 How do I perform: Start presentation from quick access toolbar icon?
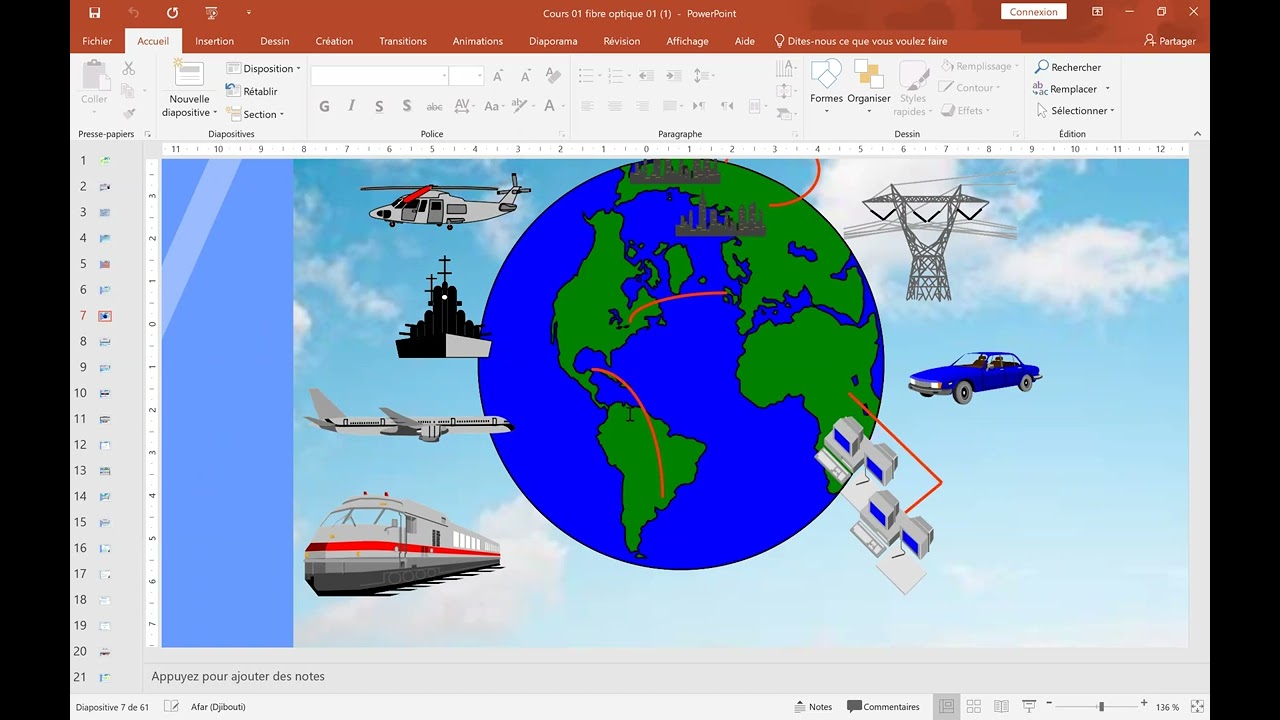coord(211,13)
